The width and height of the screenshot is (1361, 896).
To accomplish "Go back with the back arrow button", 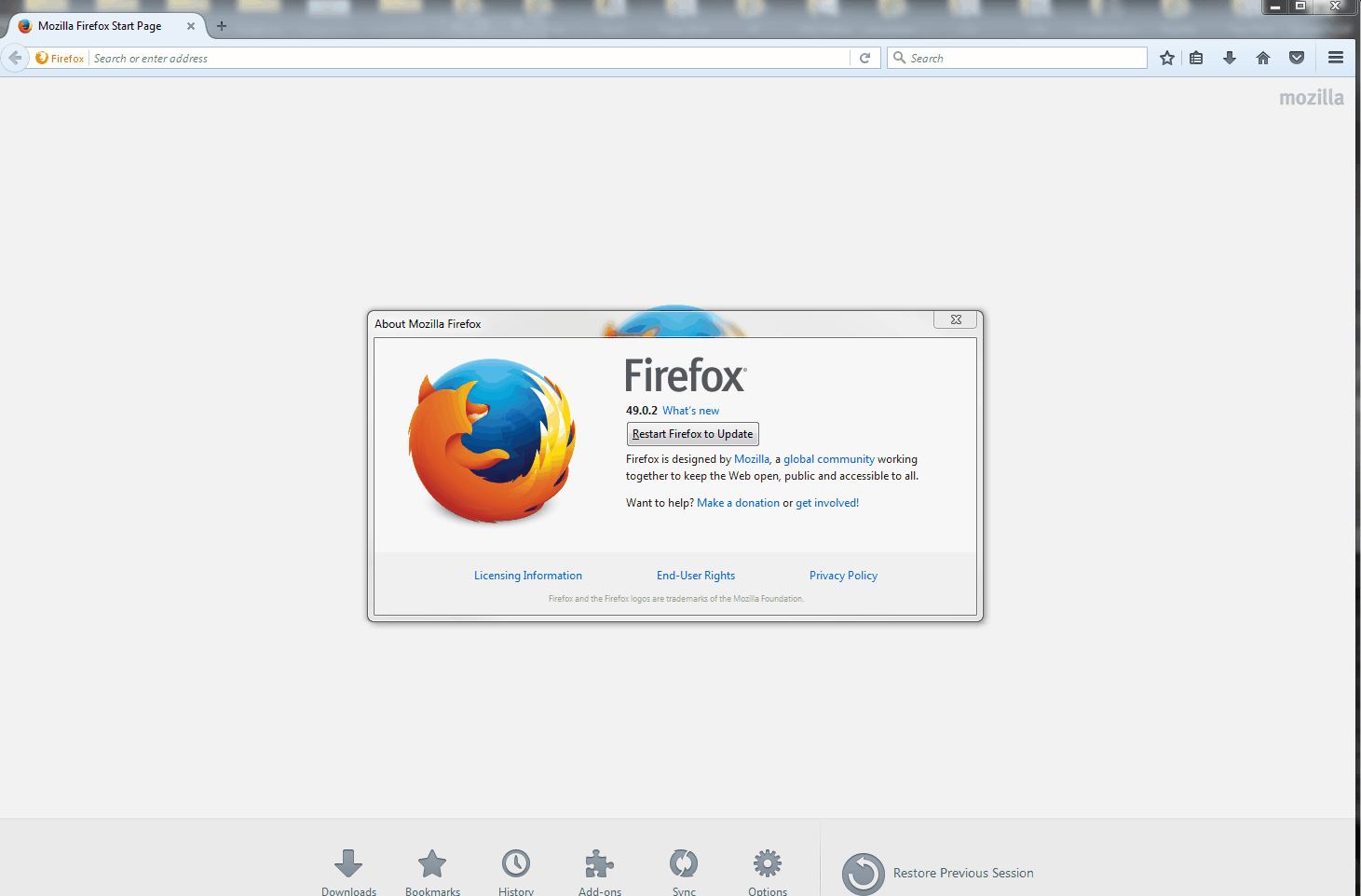I will [14, 58].
